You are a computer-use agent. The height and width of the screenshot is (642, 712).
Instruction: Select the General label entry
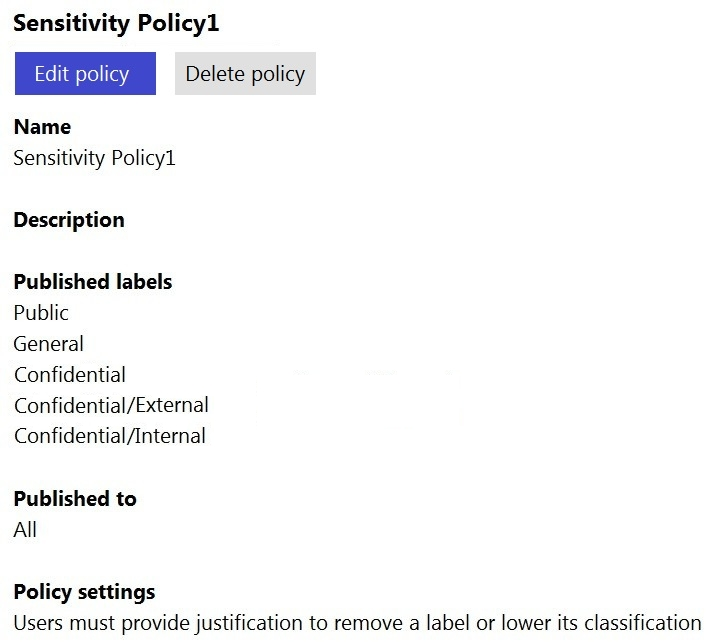click(x=48, y=344)
